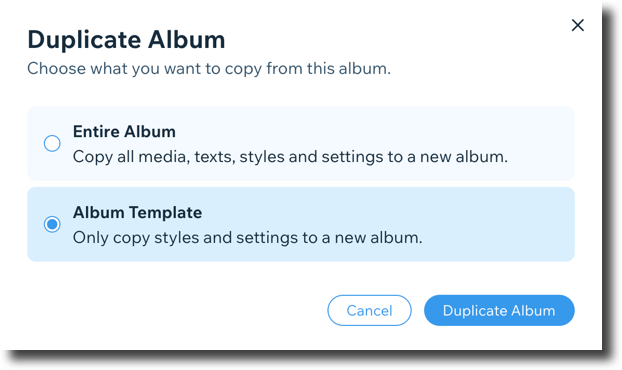Viewport: 622px width, 370px height.
Task: Click 'Only copy styles and settings' description
Action: 248,238
